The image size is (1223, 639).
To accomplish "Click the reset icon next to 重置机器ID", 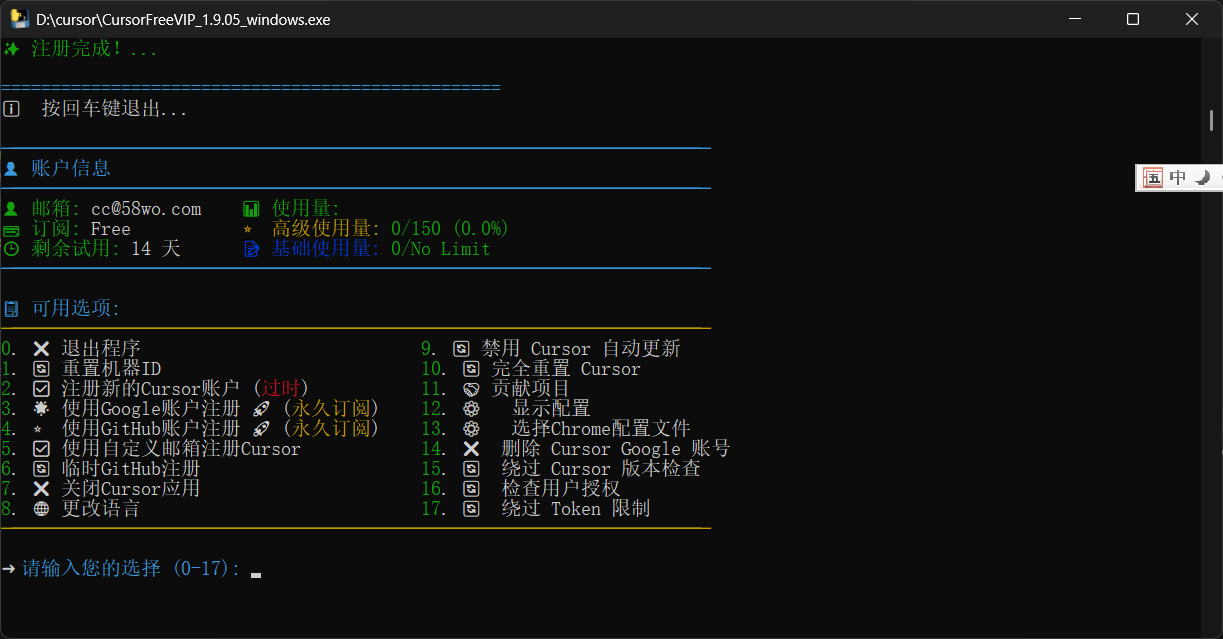I will point(41,369).
